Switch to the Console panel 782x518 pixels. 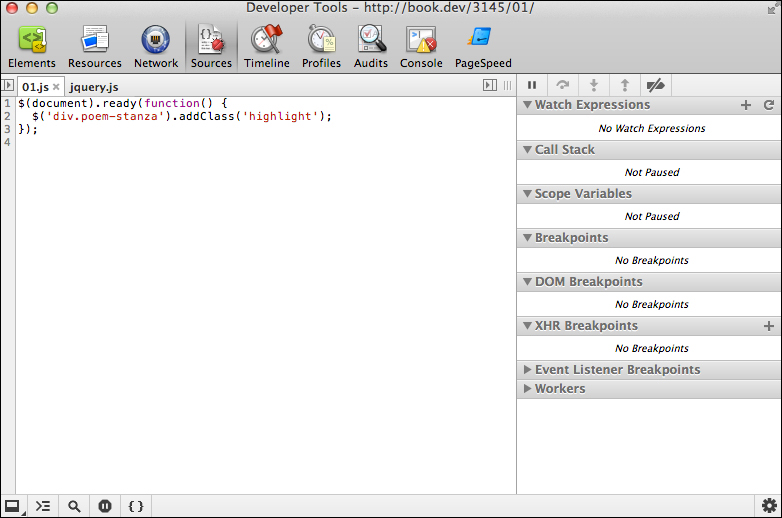421,47
